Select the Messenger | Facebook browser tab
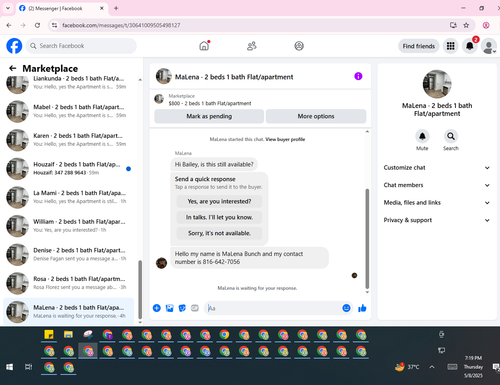 [62, 8]
